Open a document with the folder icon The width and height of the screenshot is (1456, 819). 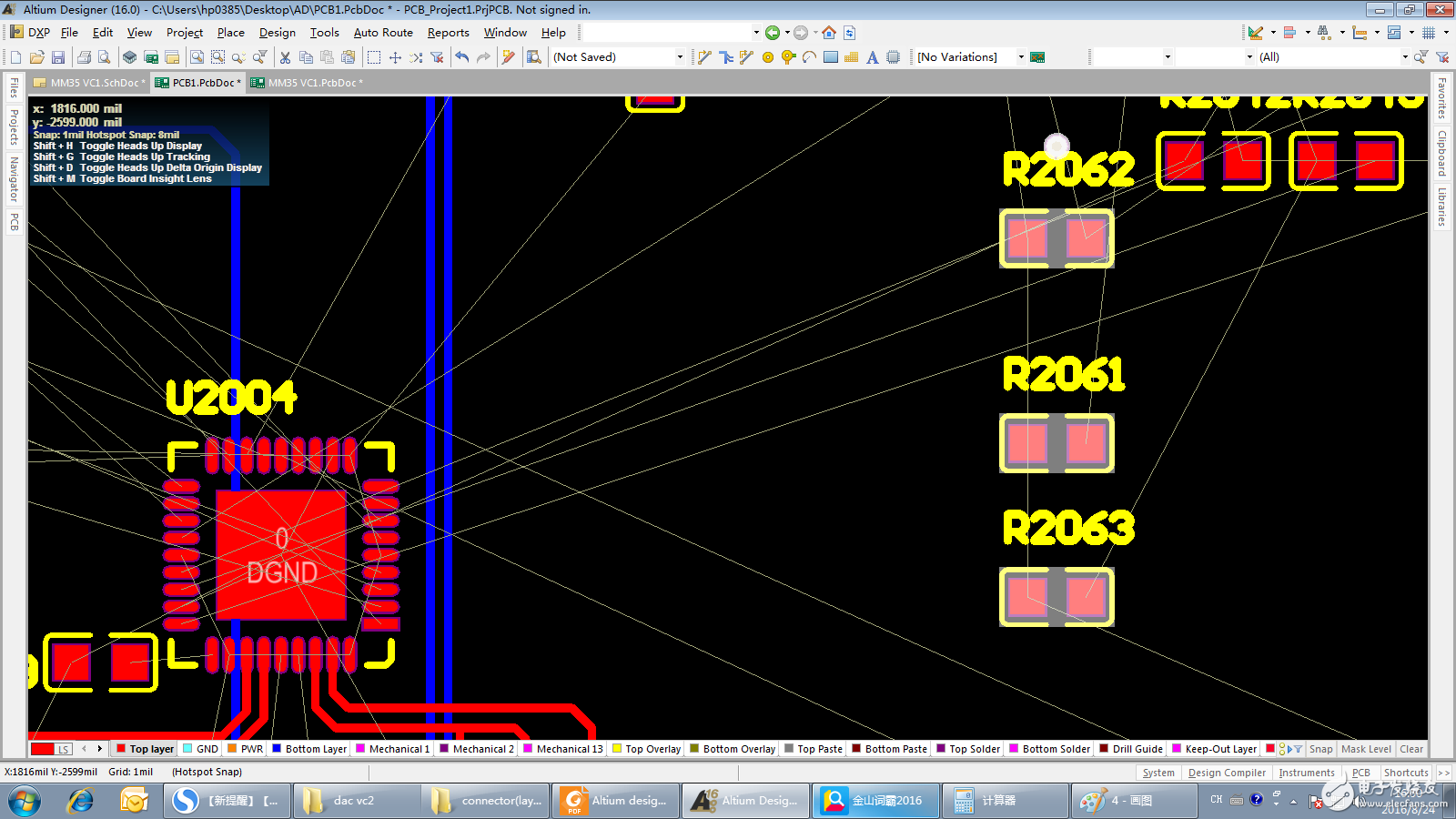(x=36, y=57)
